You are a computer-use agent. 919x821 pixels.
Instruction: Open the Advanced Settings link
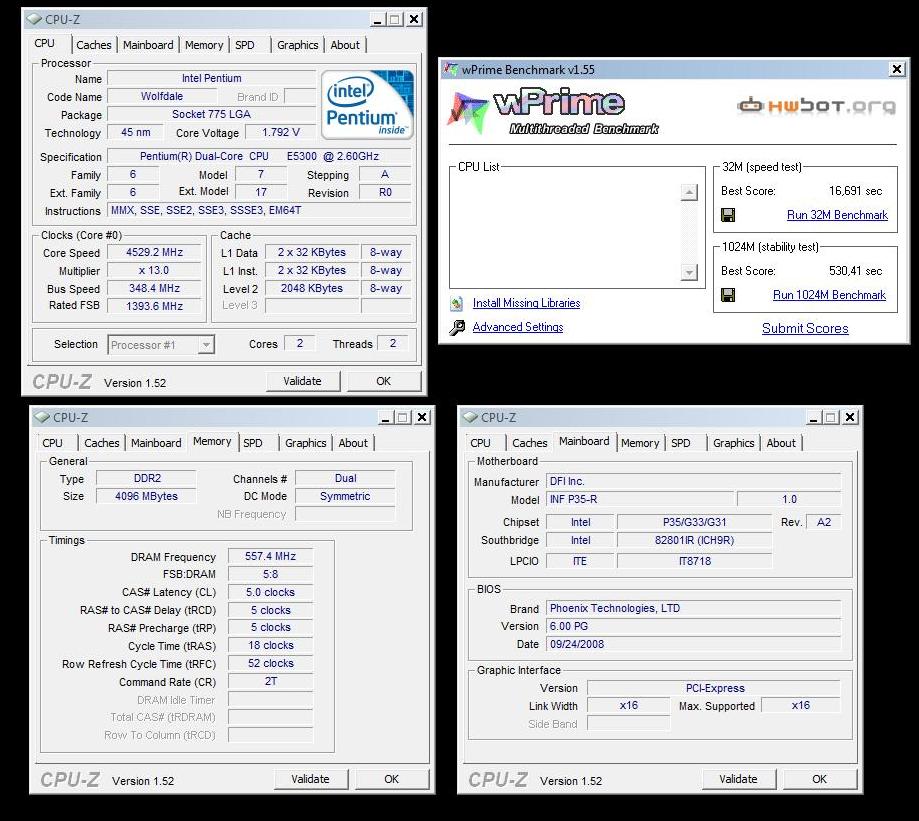pyautogui.click(x=518, y=327)
